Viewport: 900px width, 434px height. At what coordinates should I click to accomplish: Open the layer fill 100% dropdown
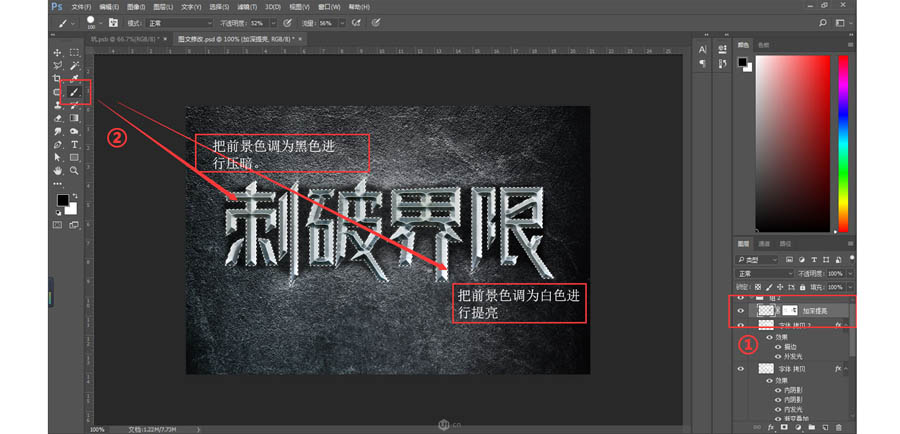point(850,287)
